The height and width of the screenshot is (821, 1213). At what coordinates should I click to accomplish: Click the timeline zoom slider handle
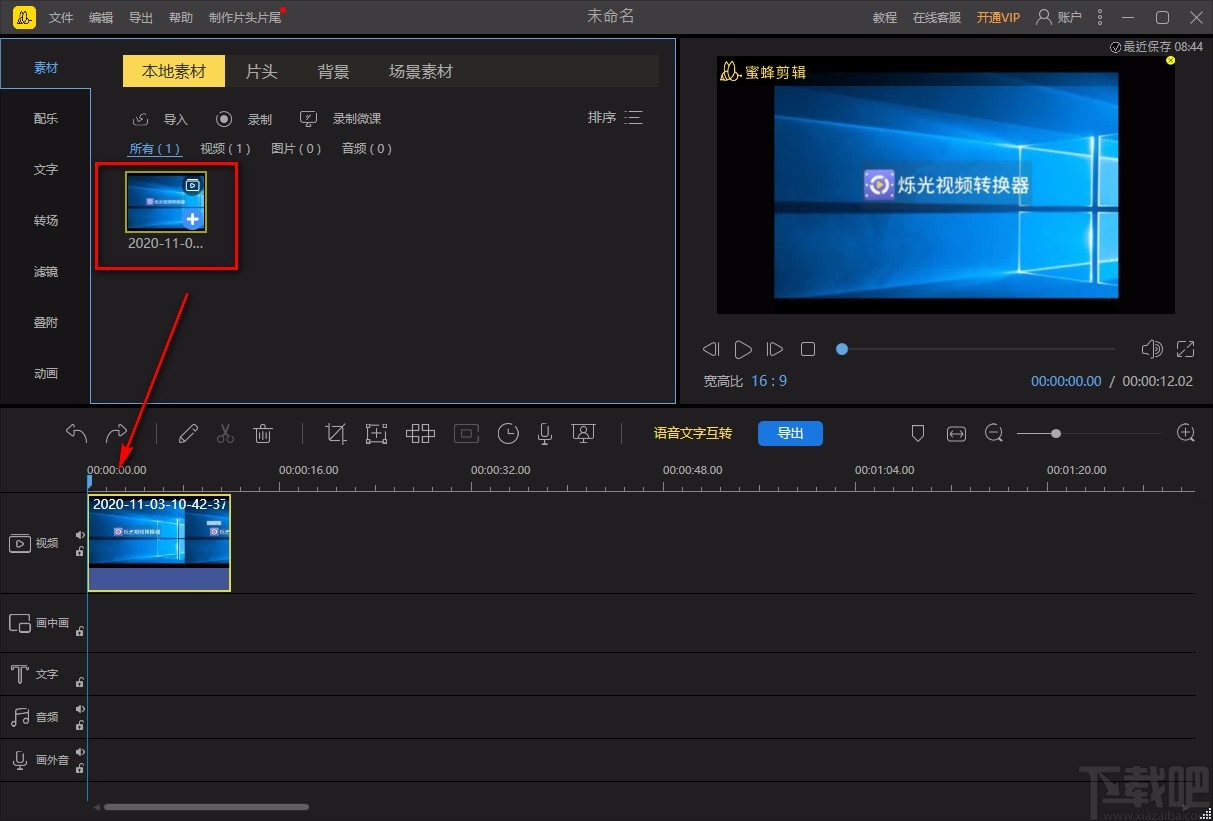tap(1056, 433)
